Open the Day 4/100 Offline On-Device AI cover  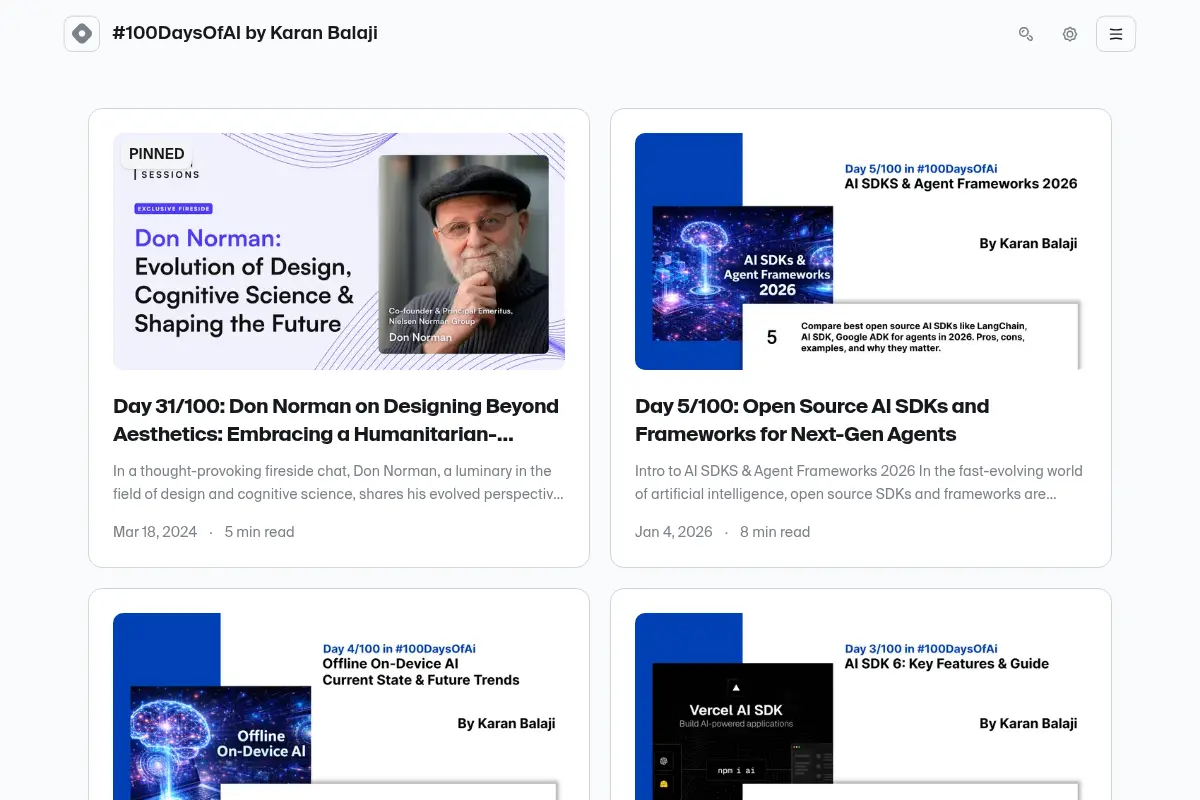point(339,706)
